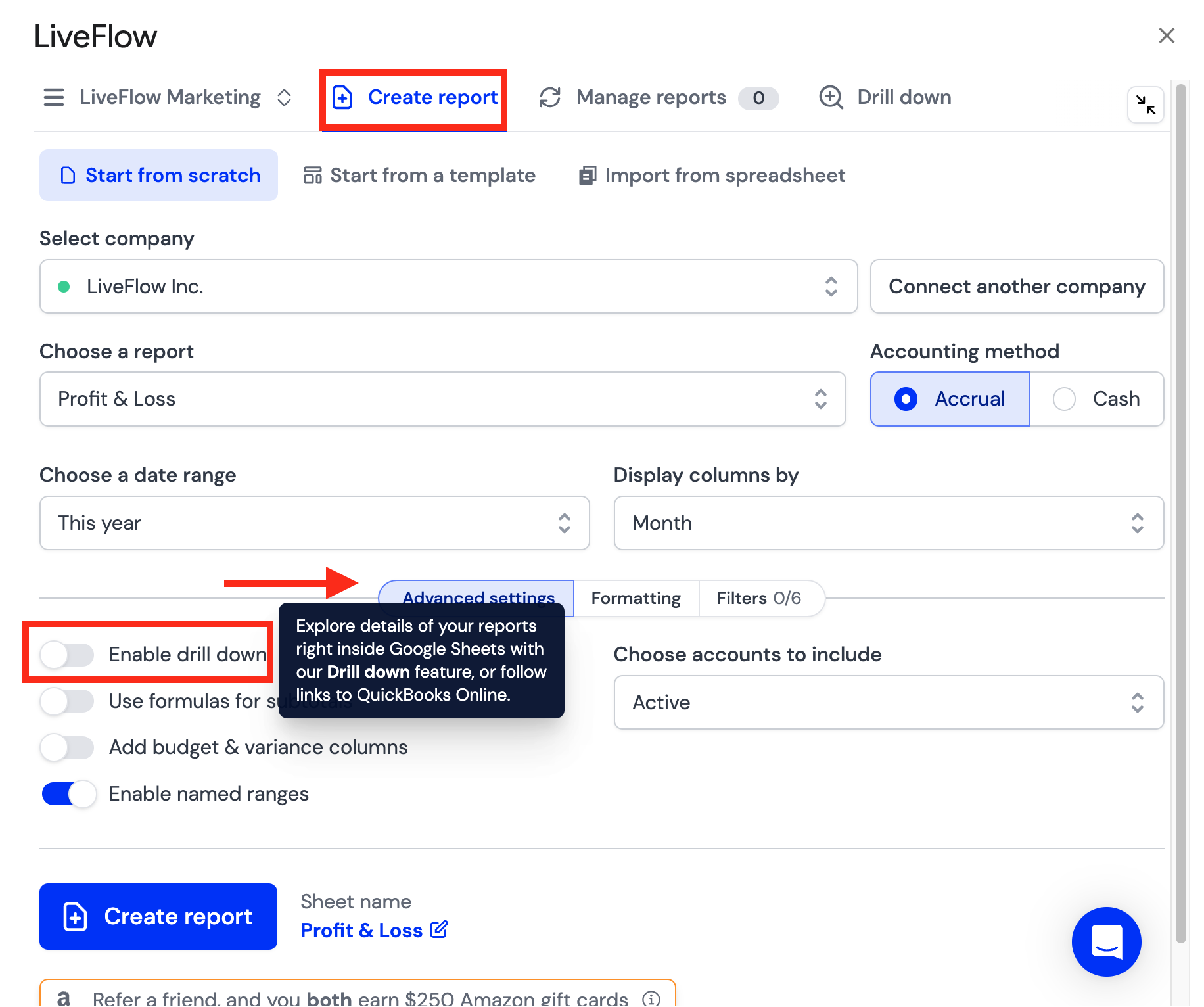The image size is (1204, 1007).
Task: Open the Advanced settings tab
Action: (x=476, y=597)
